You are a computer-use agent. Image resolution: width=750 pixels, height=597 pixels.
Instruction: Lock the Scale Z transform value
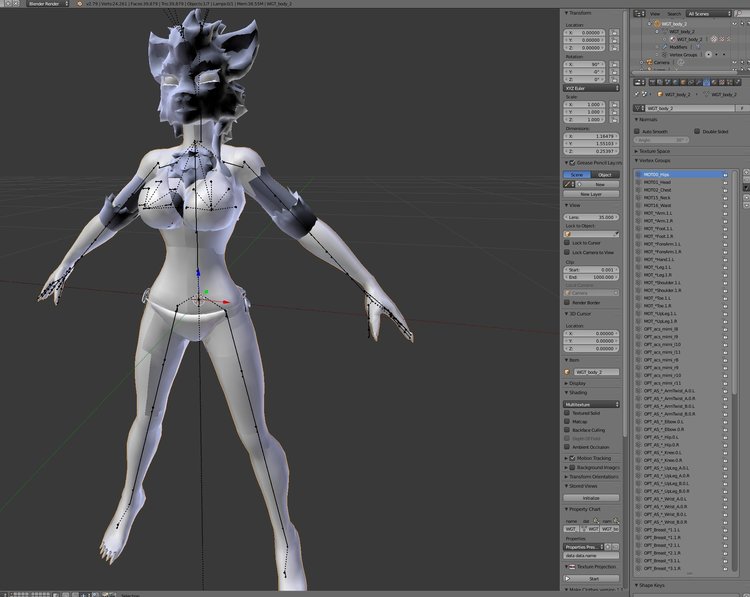pyautogui.click(x=614, y=120)
